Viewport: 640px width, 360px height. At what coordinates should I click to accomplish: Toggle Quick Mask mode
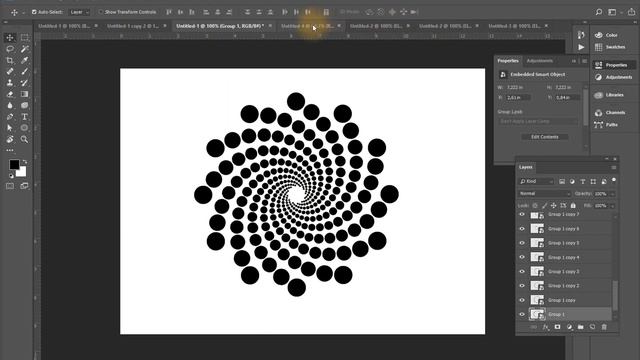tap(10, 186)
